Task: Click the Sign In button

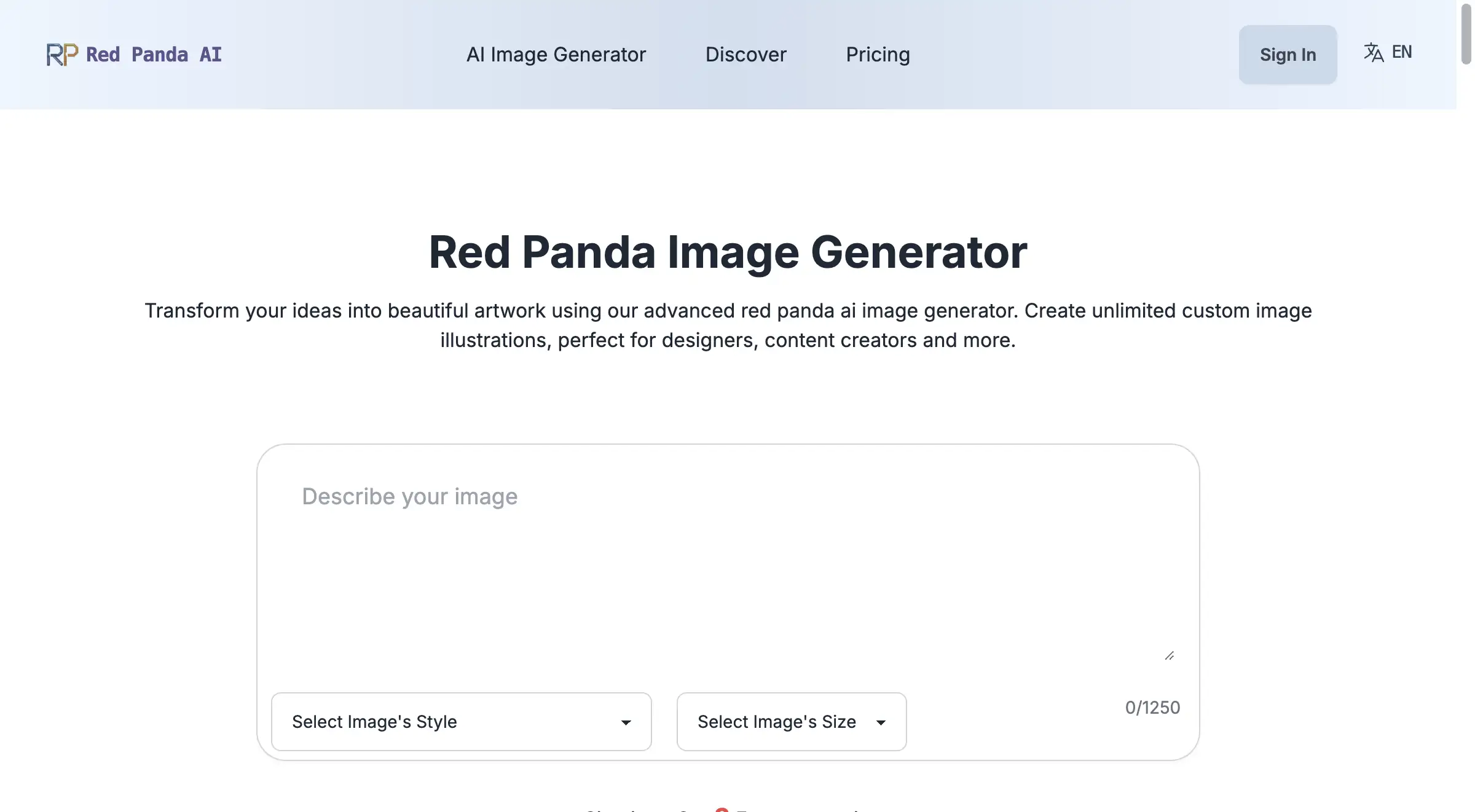Action: (x=1288, y=54)
